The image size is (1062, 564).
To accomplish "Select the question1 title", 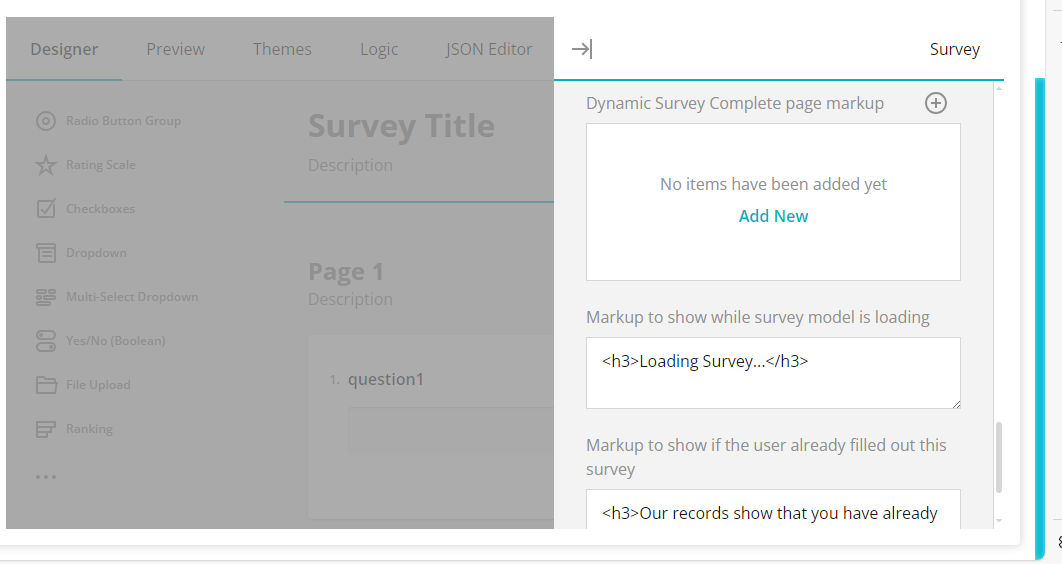I will tap(385, 379).
